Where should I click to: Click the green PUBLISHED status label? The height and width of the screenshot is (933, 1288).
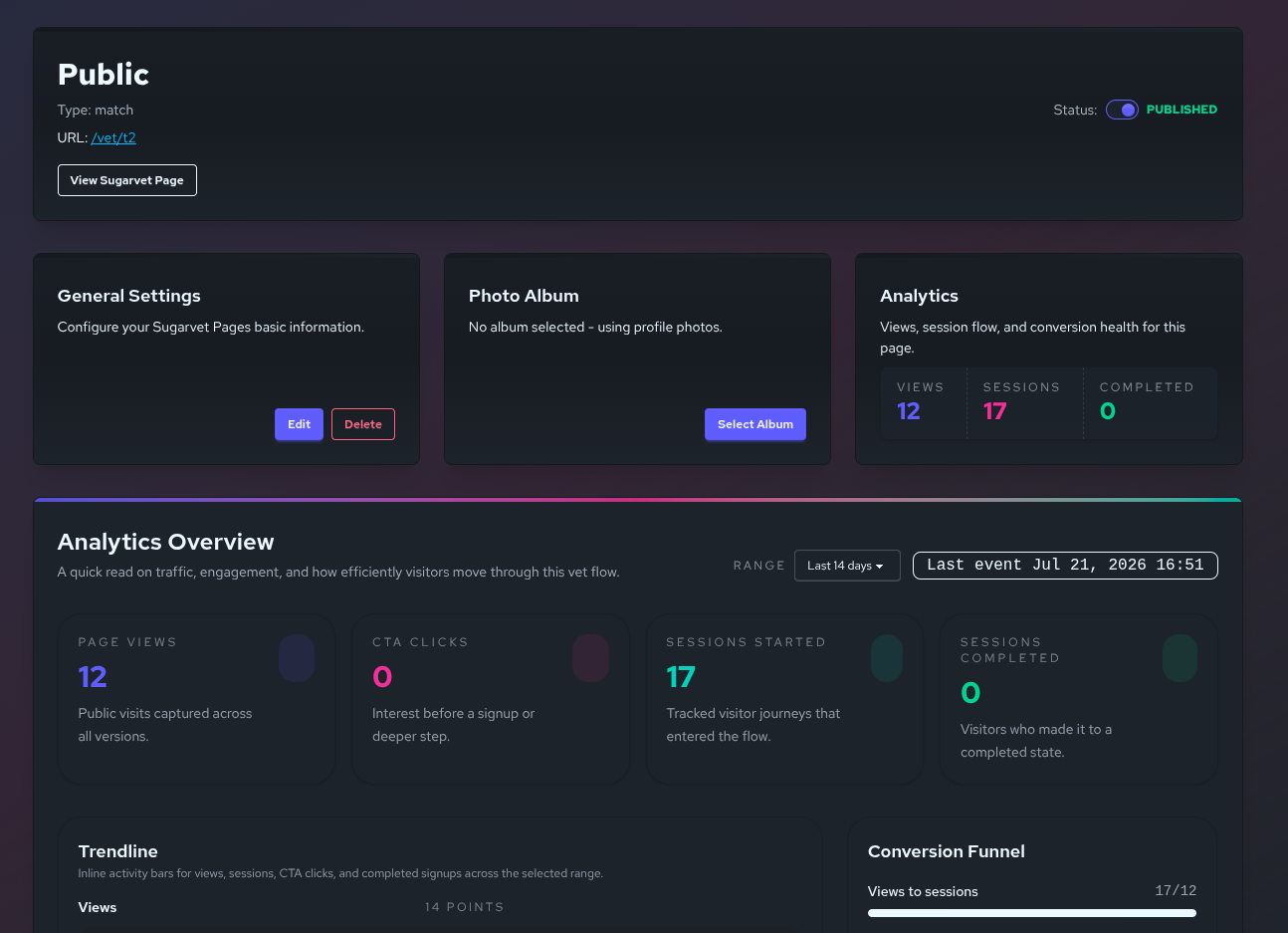[1181, 110]
